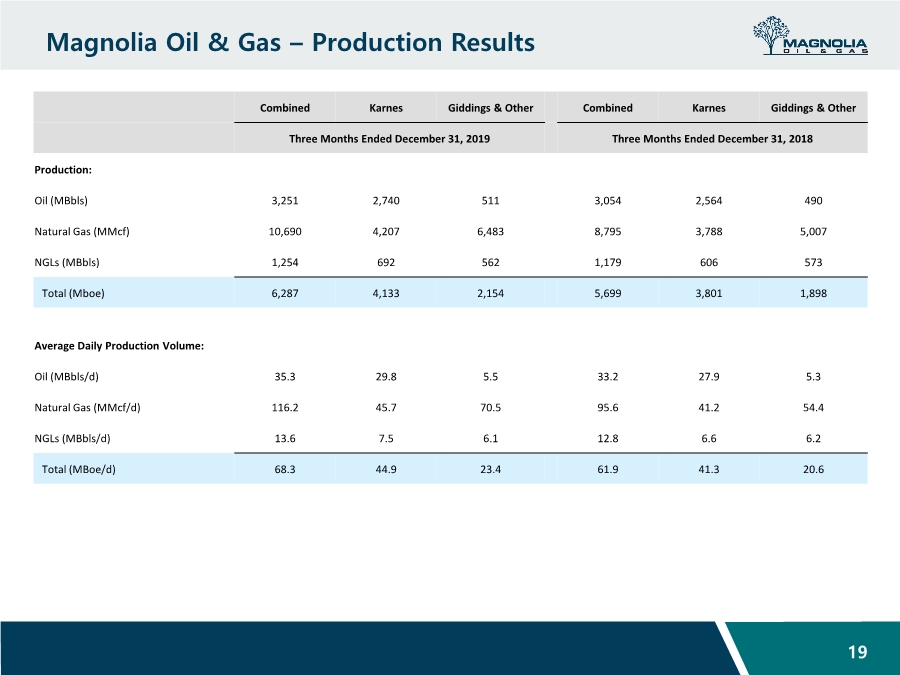Click the daily natural gas value 70.5
The height and width of the screenshot is (675, 900).
(x=491, y=408)
